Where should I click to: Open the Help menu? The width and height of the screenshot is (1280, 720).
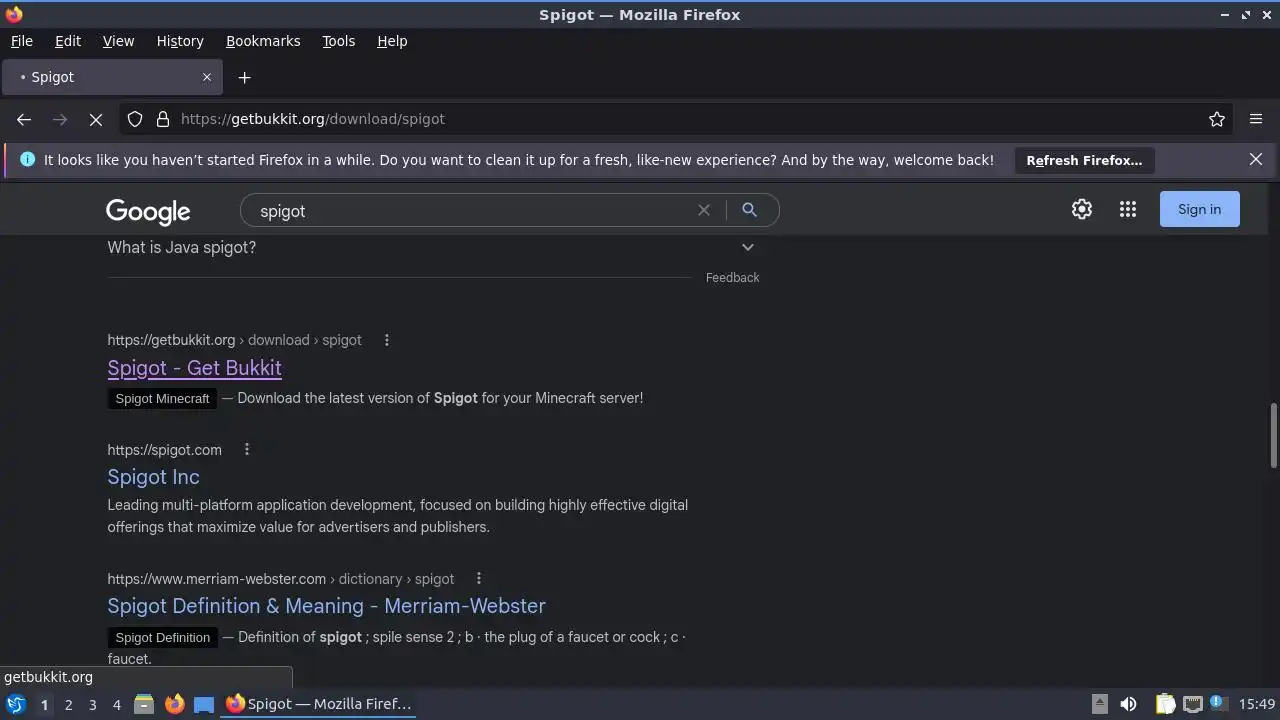(x=392, y=41)
